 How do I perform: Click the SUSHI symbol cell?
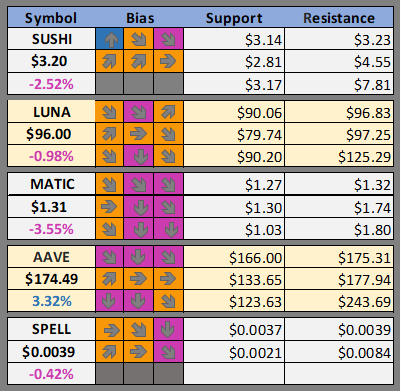(x=52, y=39)
